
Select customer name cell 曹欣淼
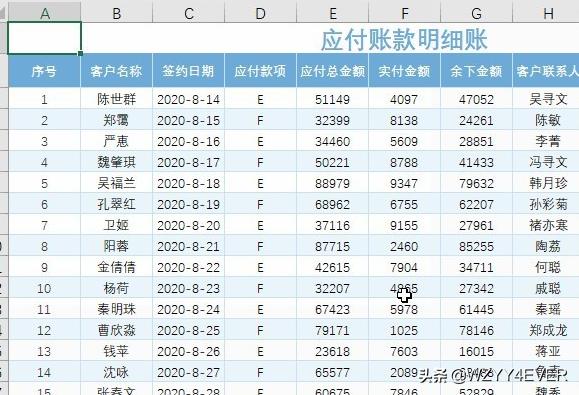(116, 330)
